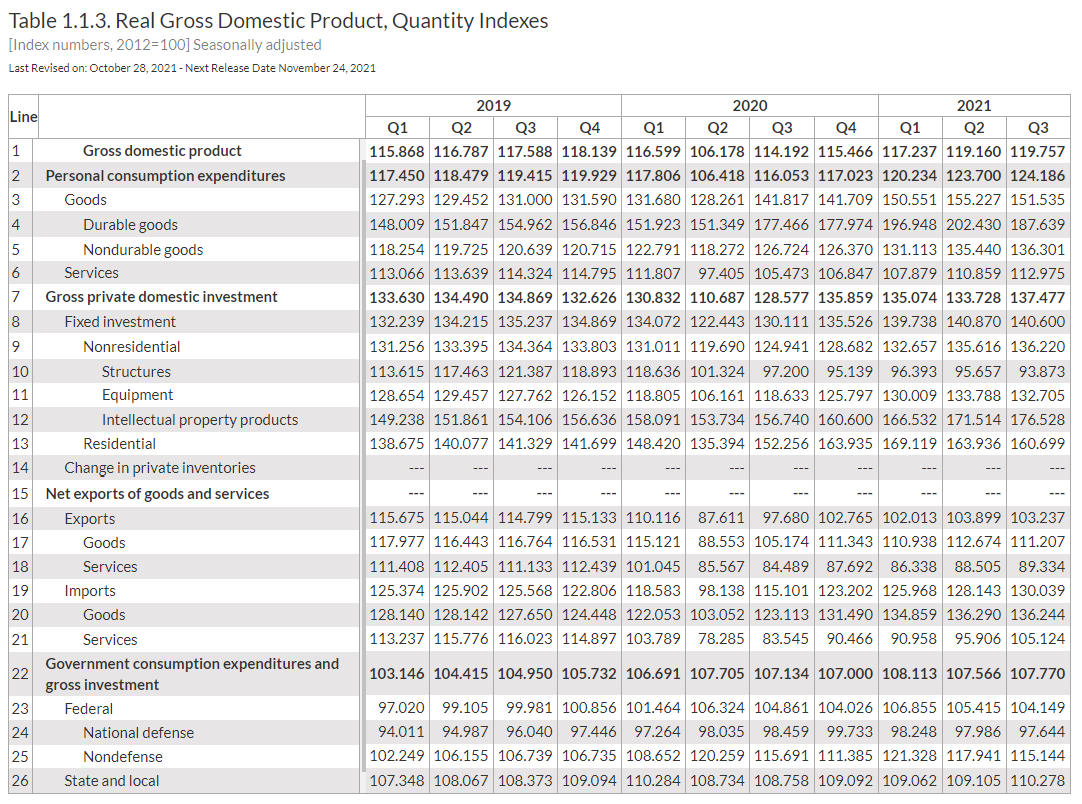Select the National defense row label
The height and width of the screenshot is (804, 1082).
[x=138, y=733]
